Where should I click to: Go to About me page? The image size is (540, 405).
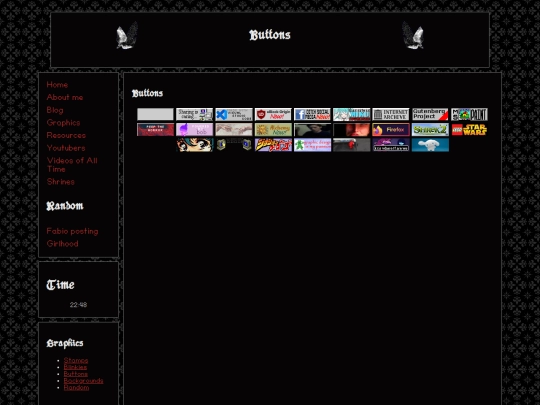pos(65,97)
